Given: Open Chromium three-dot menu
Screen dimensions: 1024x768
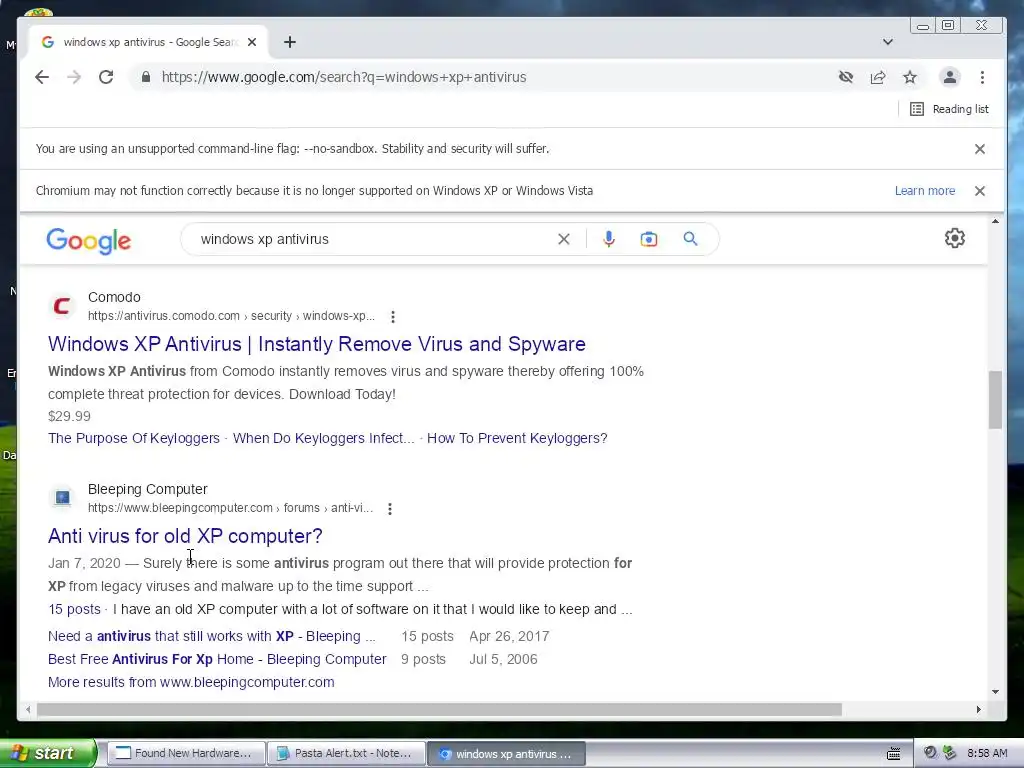Looking at the screenshot, I should click(x=982, y=77).
